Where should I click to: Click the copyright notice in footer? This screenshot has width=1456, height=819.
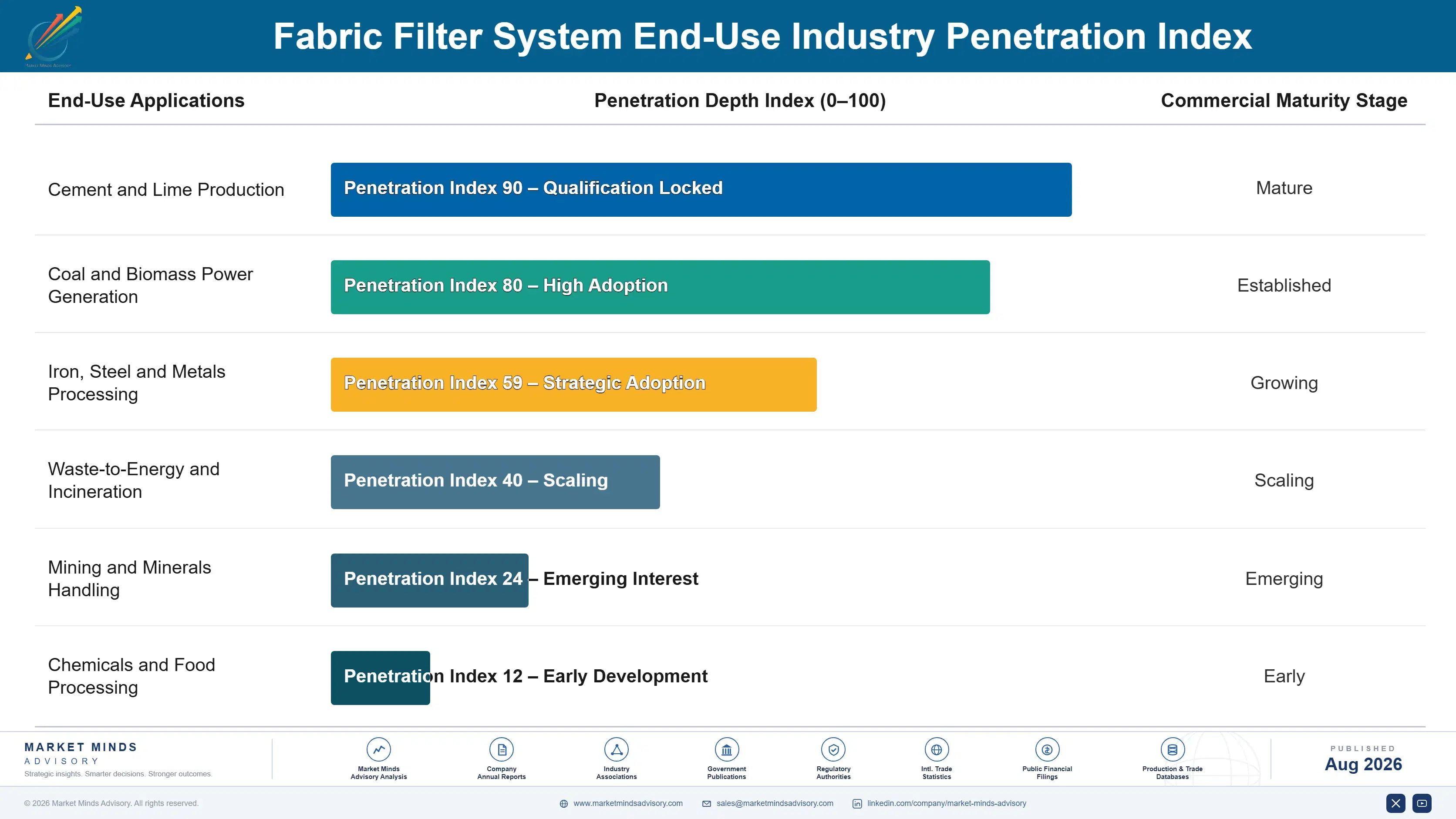point(111,803)
